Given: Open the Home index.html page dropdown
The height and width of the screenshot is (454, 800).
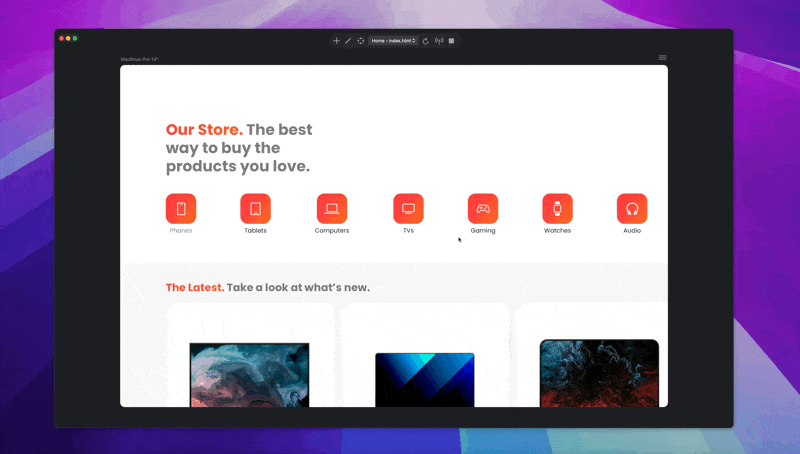Looking at the screenshot, I should pos(393,41).
